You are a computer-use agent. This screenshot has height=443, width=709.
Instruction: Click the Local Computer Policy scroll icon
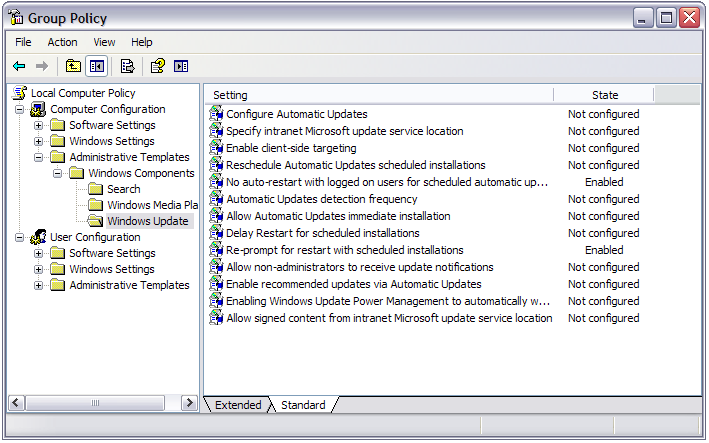click(x=19, y=93)
